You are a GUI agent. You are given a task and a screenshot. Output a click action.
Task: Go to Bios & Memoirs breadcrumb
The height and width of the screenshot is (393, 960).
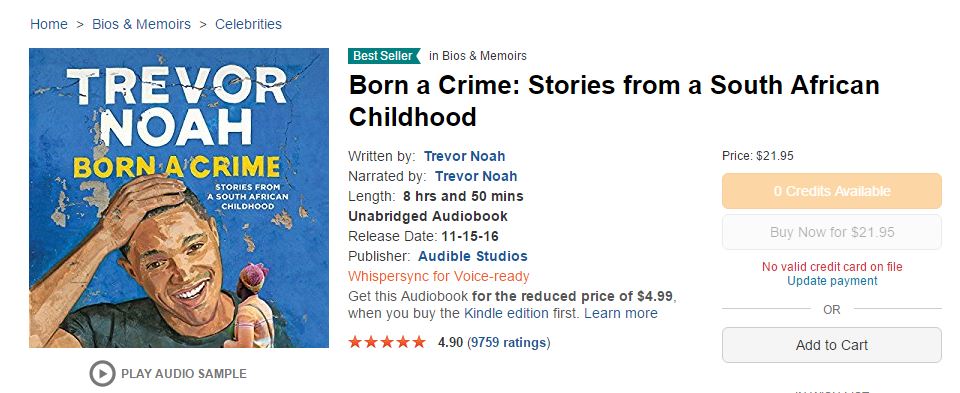tap(141, 24)
